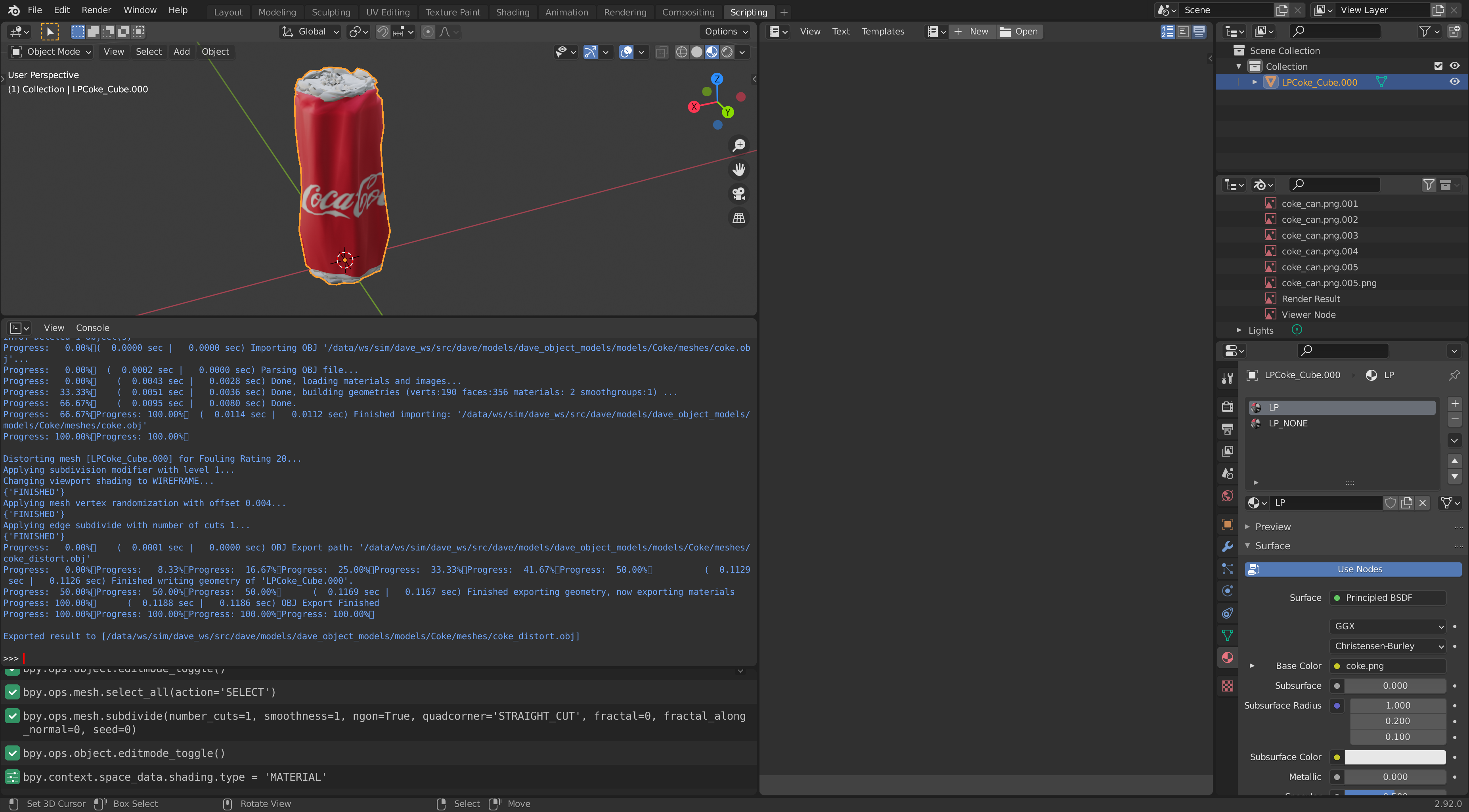Open the Global transform orientation dropdown

point(310,32)
